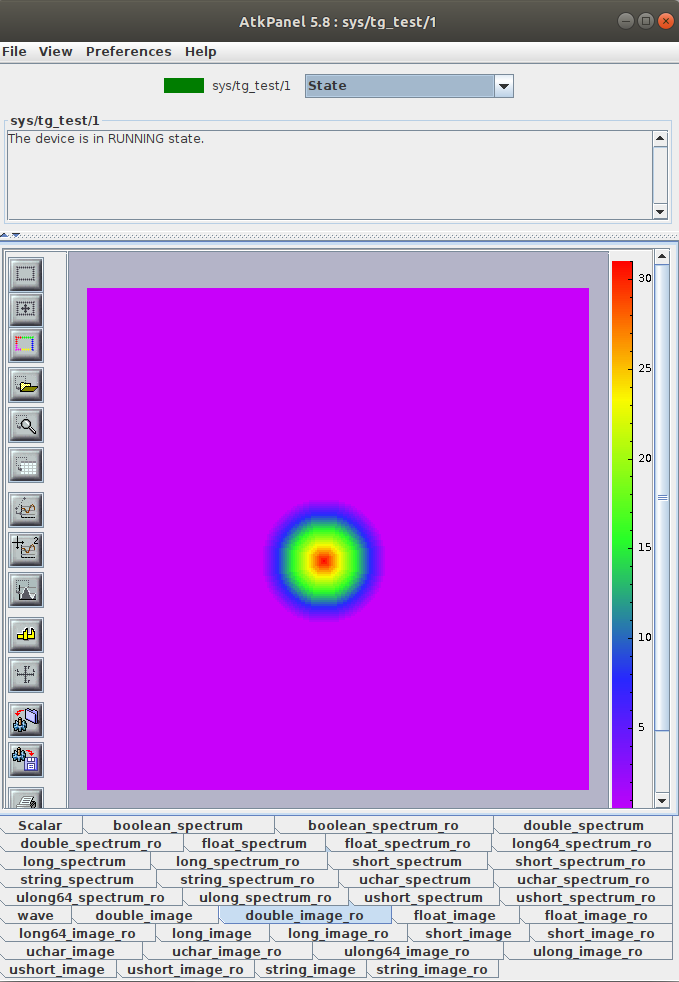Open the float_image_ro tab
Screen dimensions: 679x982
tap(596, 916)
